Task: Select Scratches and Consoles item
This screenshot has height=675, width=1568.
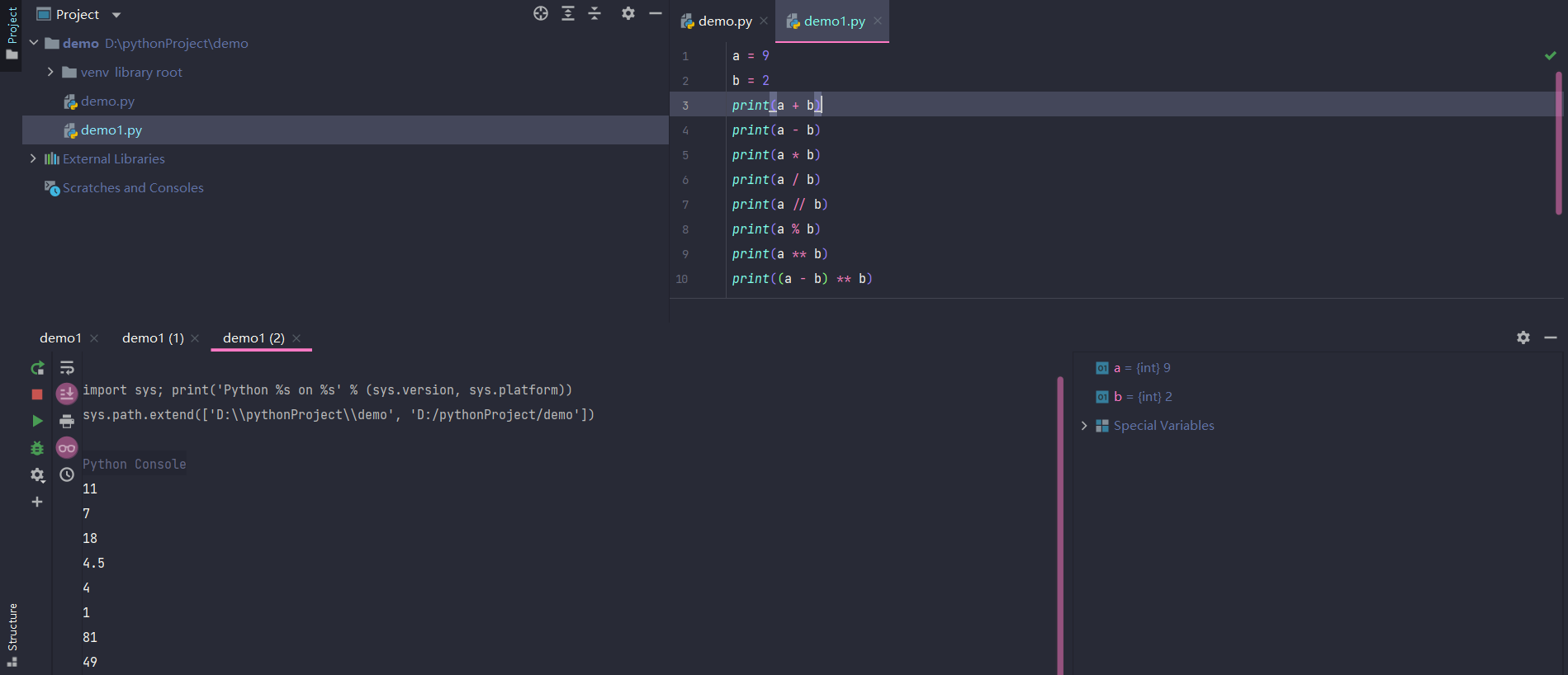Action: [x=133, y=188]
